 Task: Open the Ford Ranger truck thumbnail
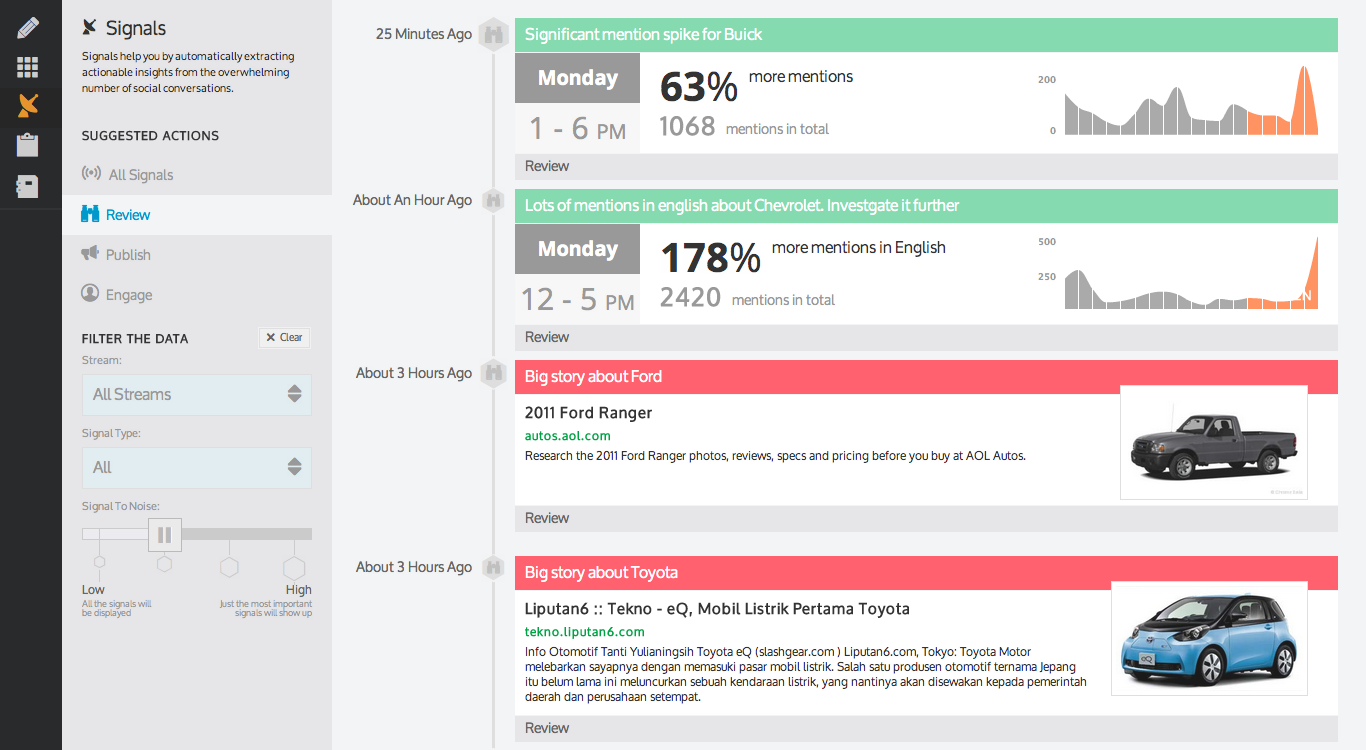(x=1213, y=442)
